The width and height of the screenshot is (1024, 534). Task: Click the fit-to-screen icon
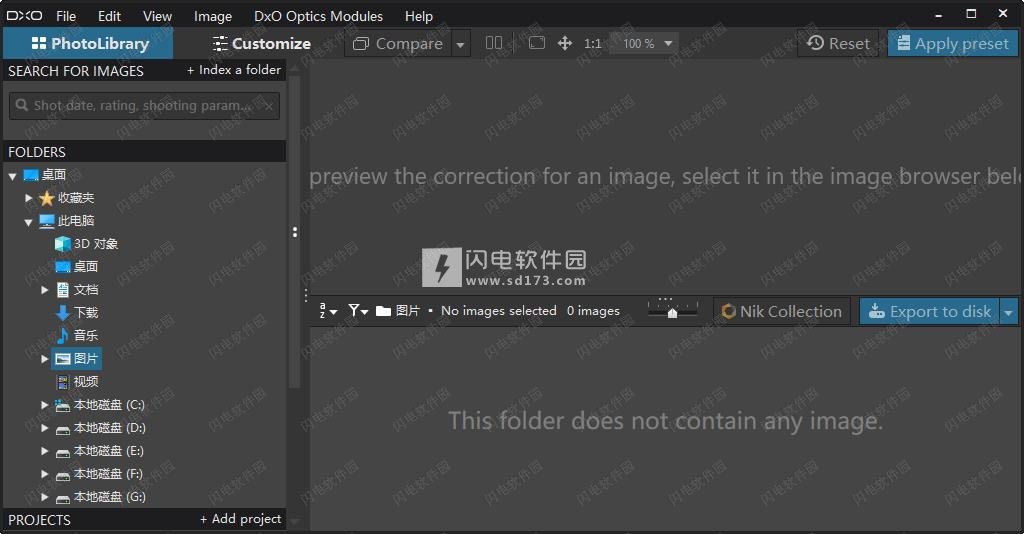pyautogui.click(x=537, y=43)
